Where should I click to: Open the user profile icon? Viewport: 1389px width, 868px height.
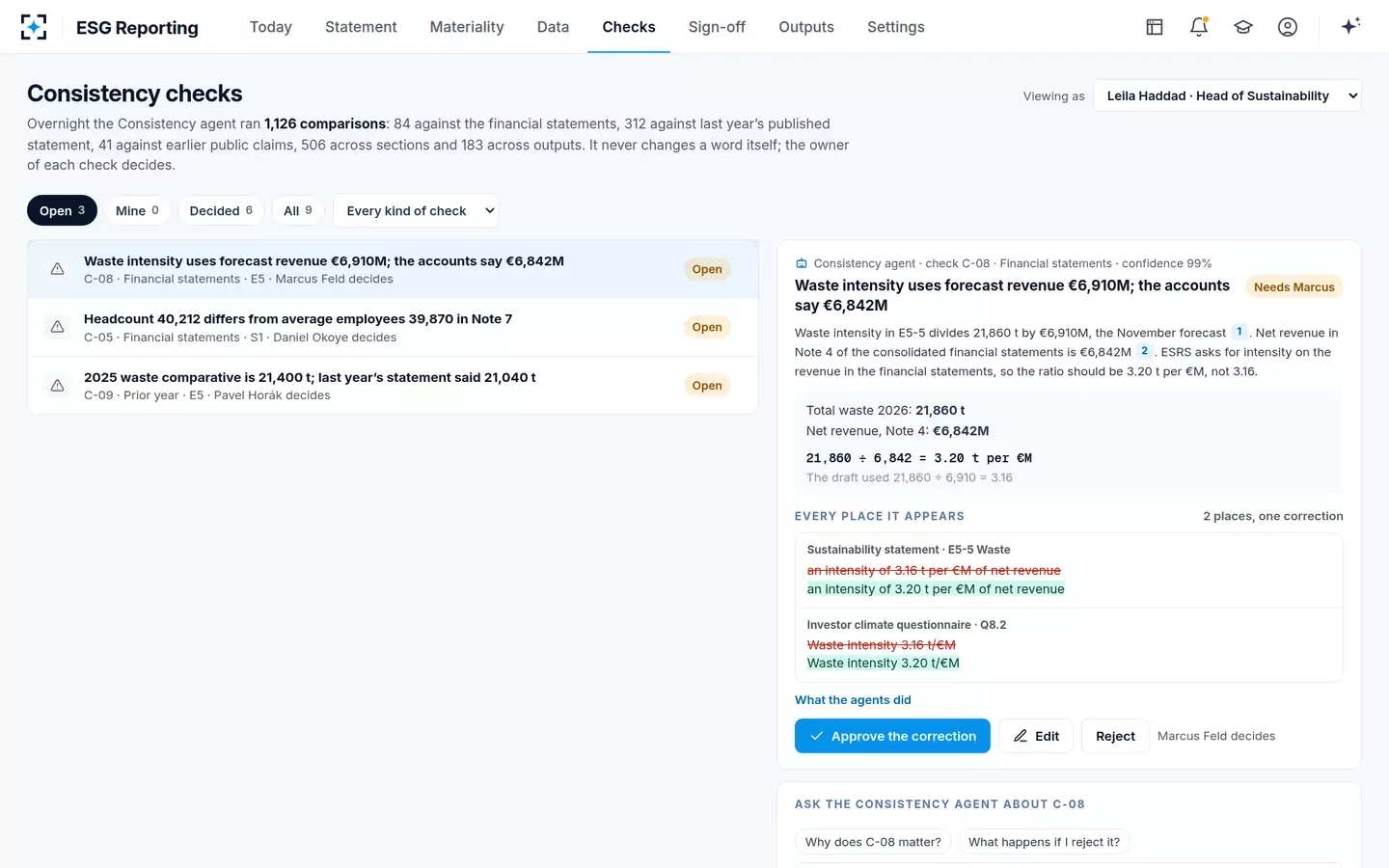tap(1288, 27)
